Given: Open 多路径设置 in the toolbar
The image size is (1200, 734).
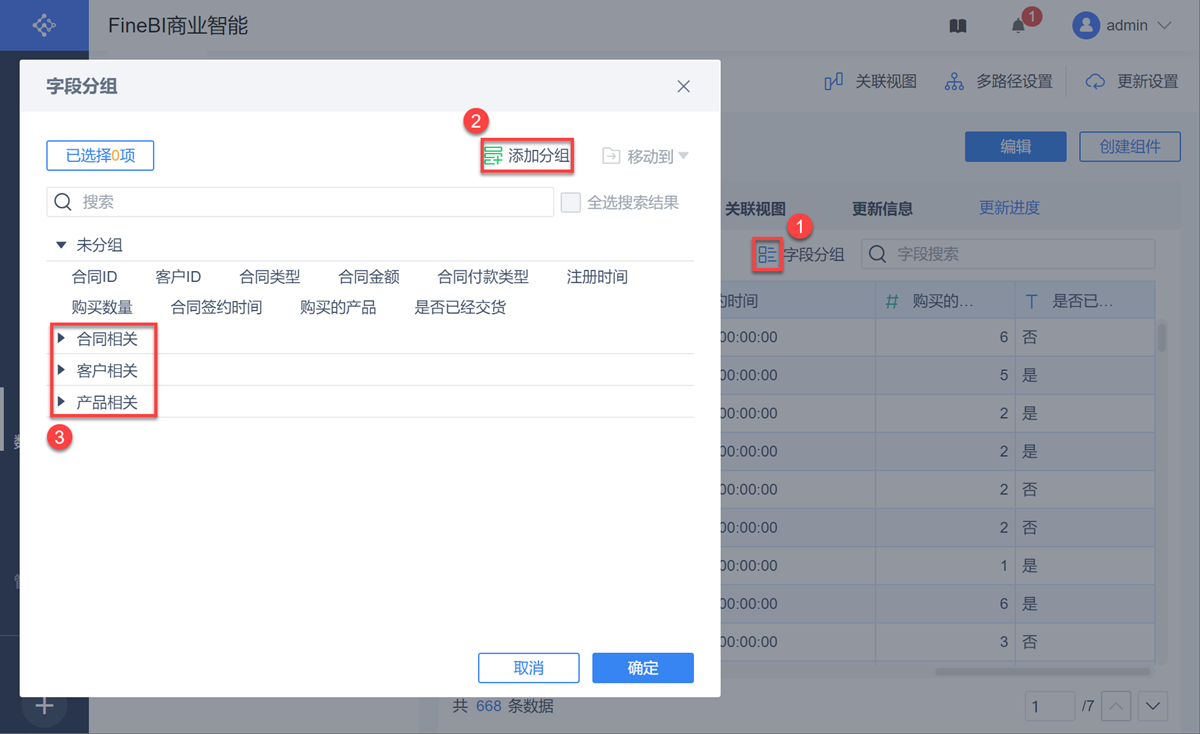Looking at the screenshot, I should [1000, 81].
